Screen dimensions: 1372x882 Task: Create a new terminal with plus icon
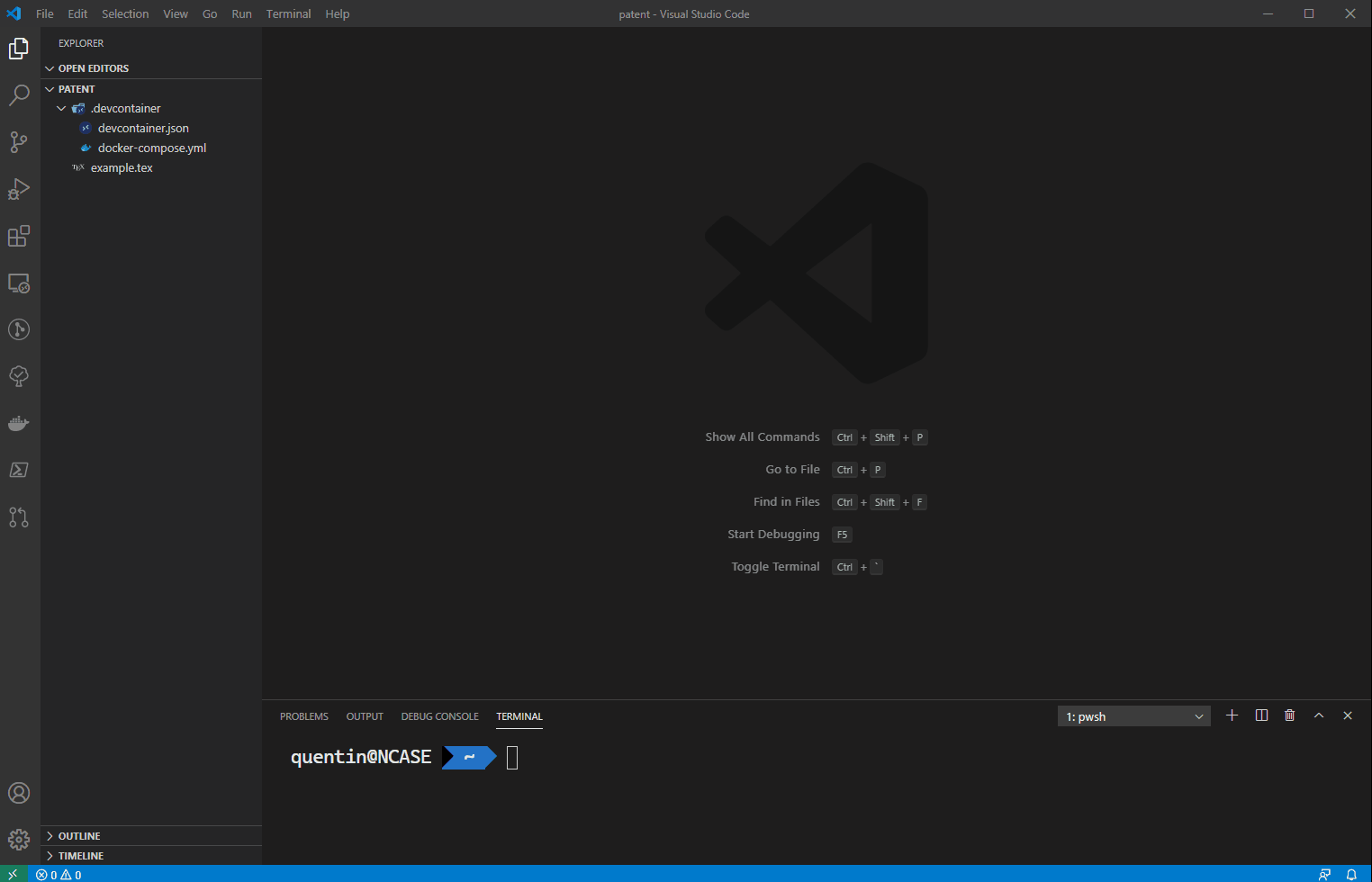click(1232, 715)
